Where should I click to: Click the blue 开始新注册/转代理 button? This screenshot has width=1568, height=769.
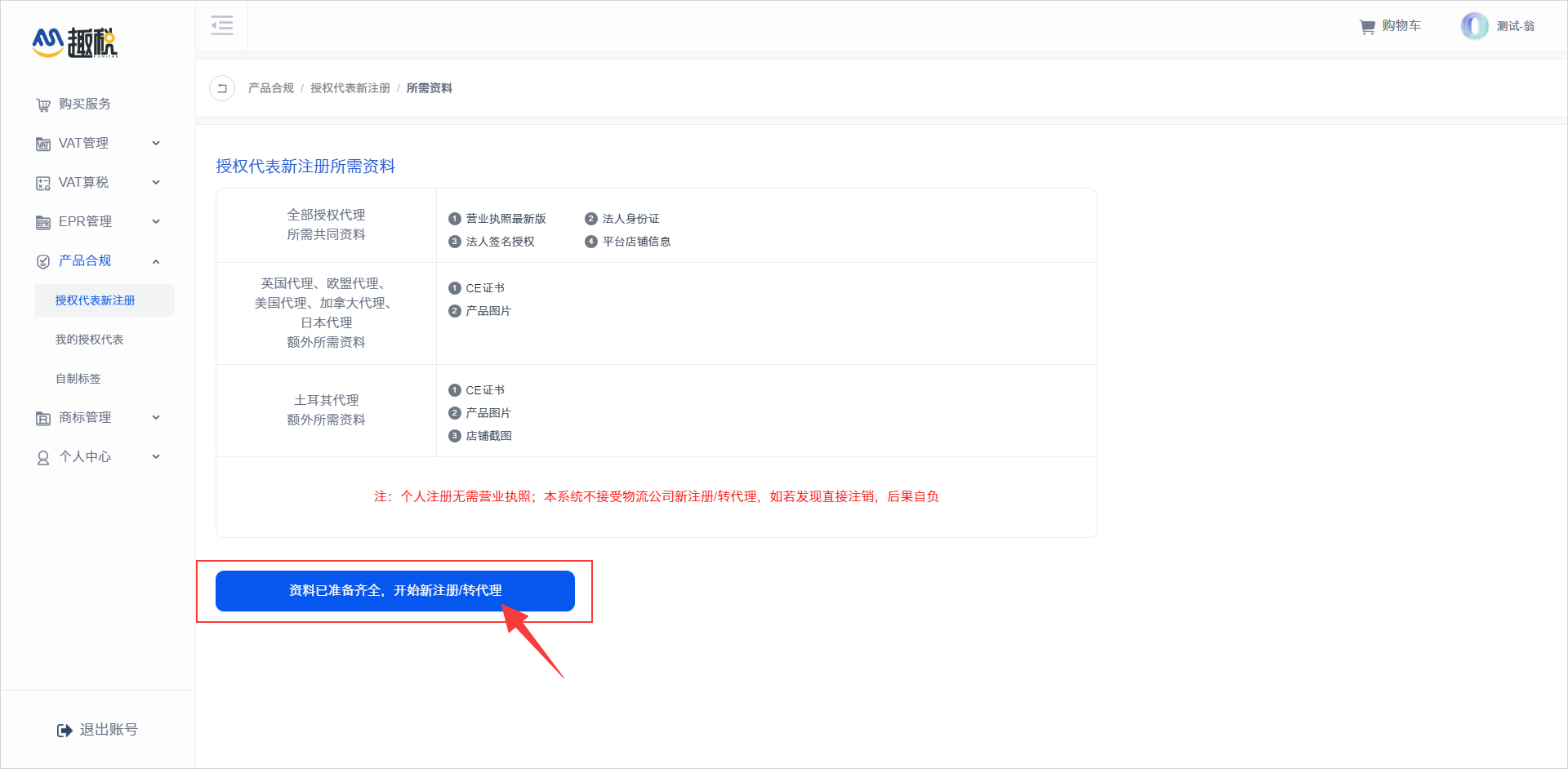coord(394,590)
